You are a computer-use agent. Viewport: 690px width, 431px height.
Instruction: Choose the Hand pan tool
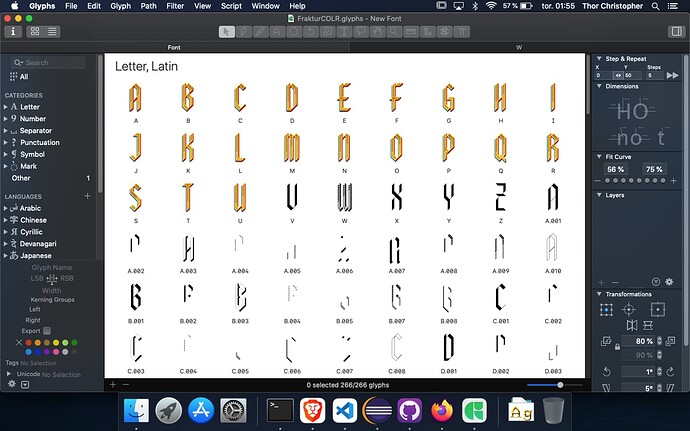(x=378, y=32)
